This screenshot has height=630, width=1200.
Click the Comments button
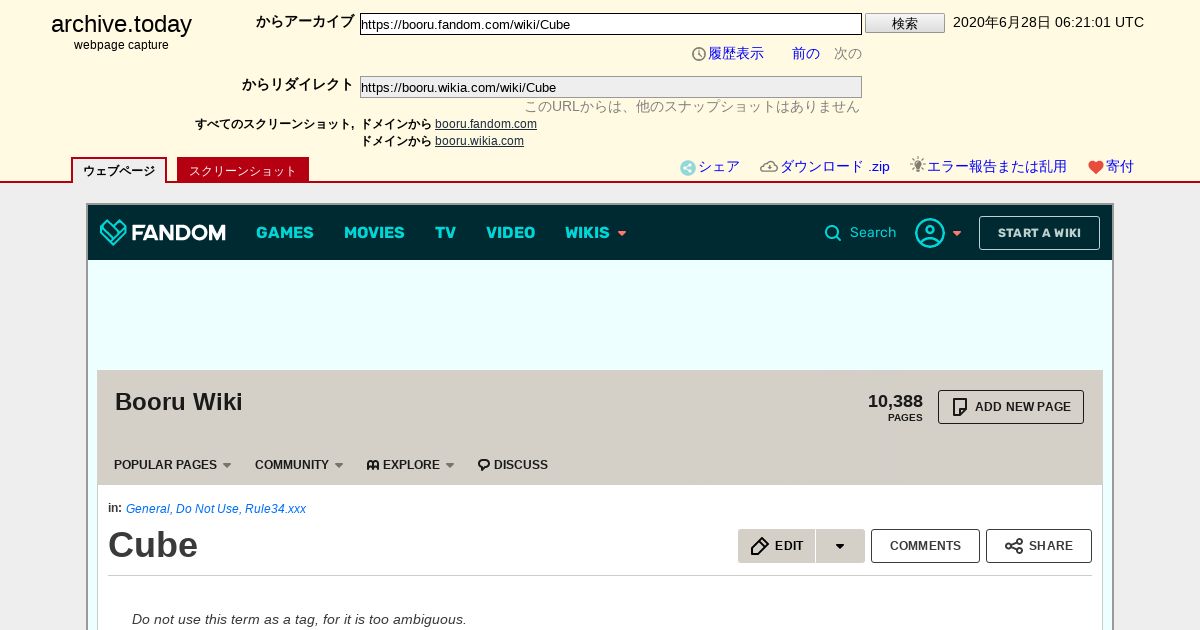(925, 546)
